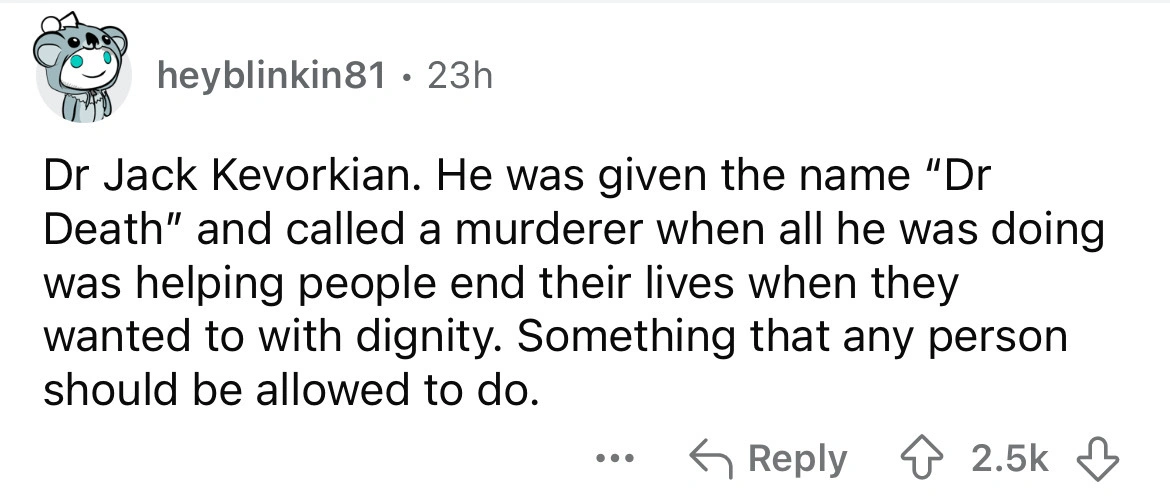
Task: Click the word "Death" in the comment
Action: [106, 231]
